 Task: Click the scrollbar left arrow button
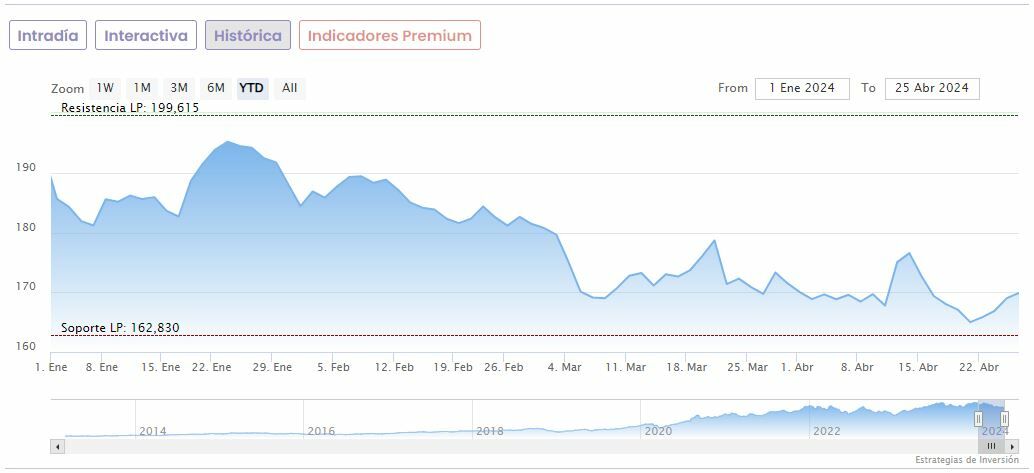click(57, 446)
